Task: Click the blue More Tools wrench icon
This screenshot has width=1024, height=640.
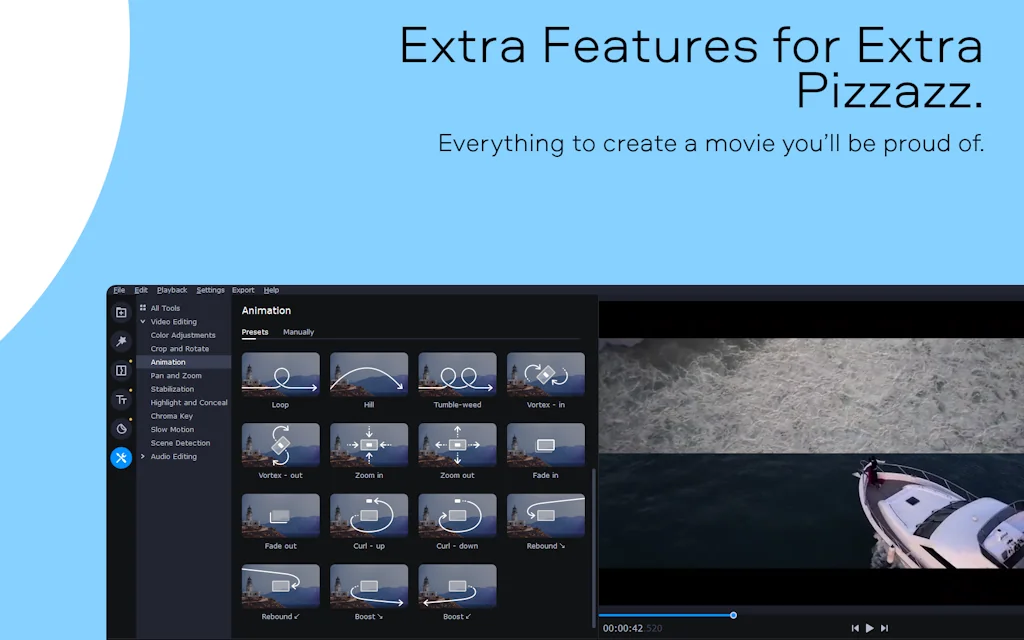Action: click(x=121, y=457)
